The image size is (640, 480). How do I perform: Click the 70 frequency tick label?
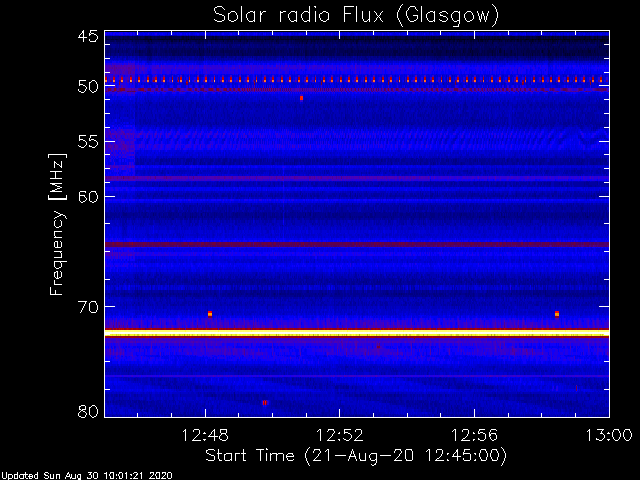coord(88,307)
